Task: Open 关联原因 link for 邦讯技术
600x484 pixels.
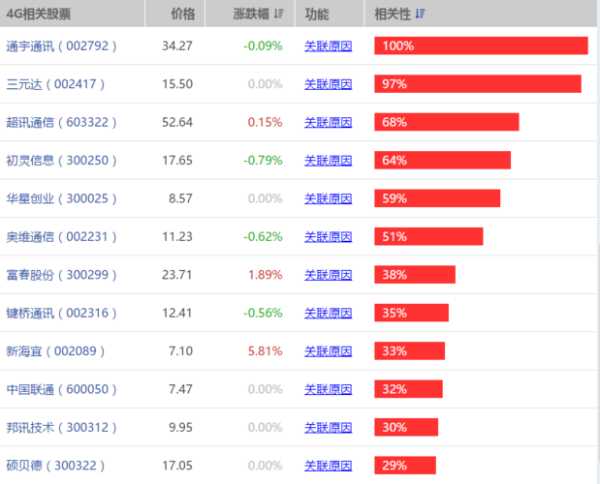Action: tap(328, 428)
